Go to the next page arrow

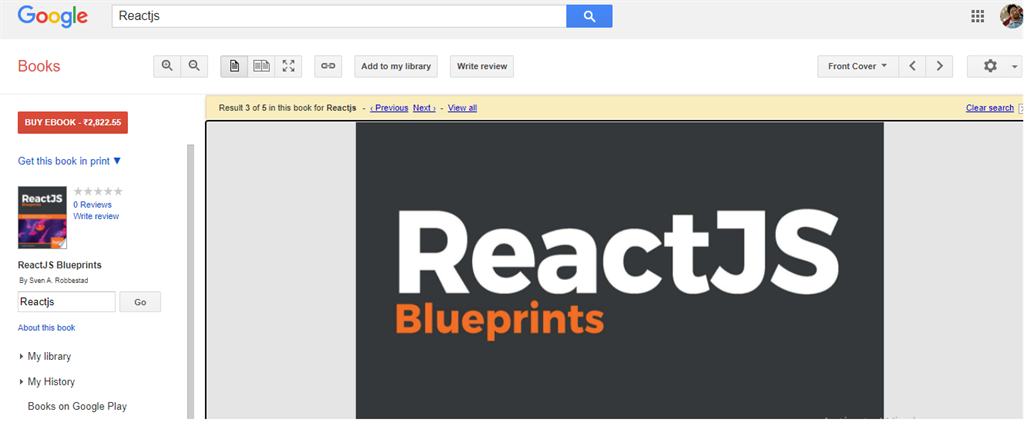(x=939, y=66)
